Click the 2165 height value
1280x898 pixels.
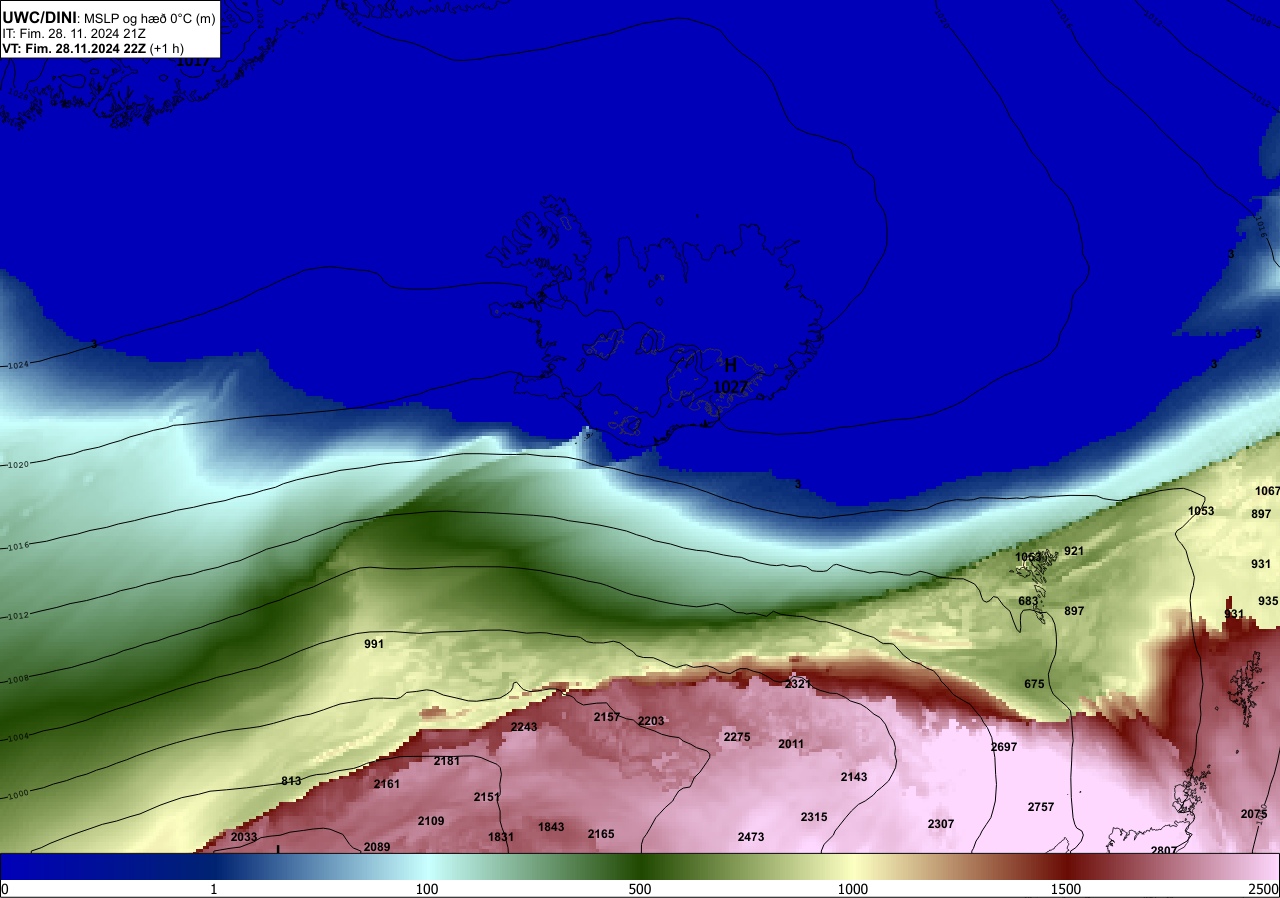point(601,834)
